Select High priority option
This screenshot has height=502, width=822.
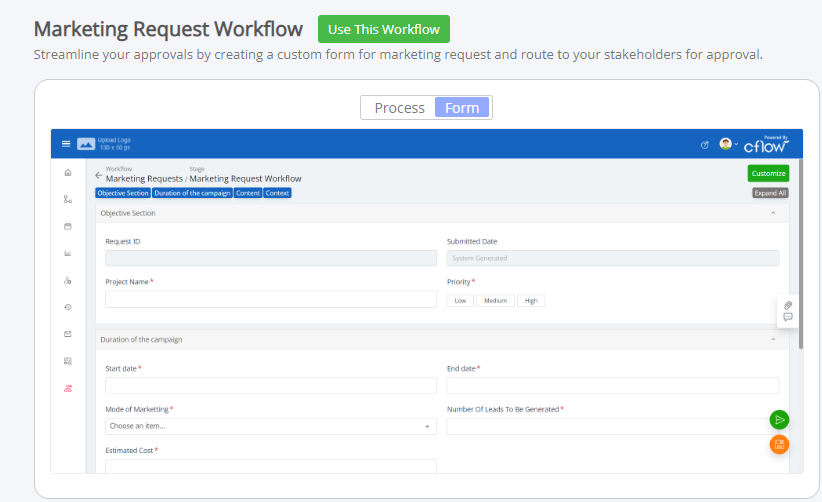[x=531, y=301]
